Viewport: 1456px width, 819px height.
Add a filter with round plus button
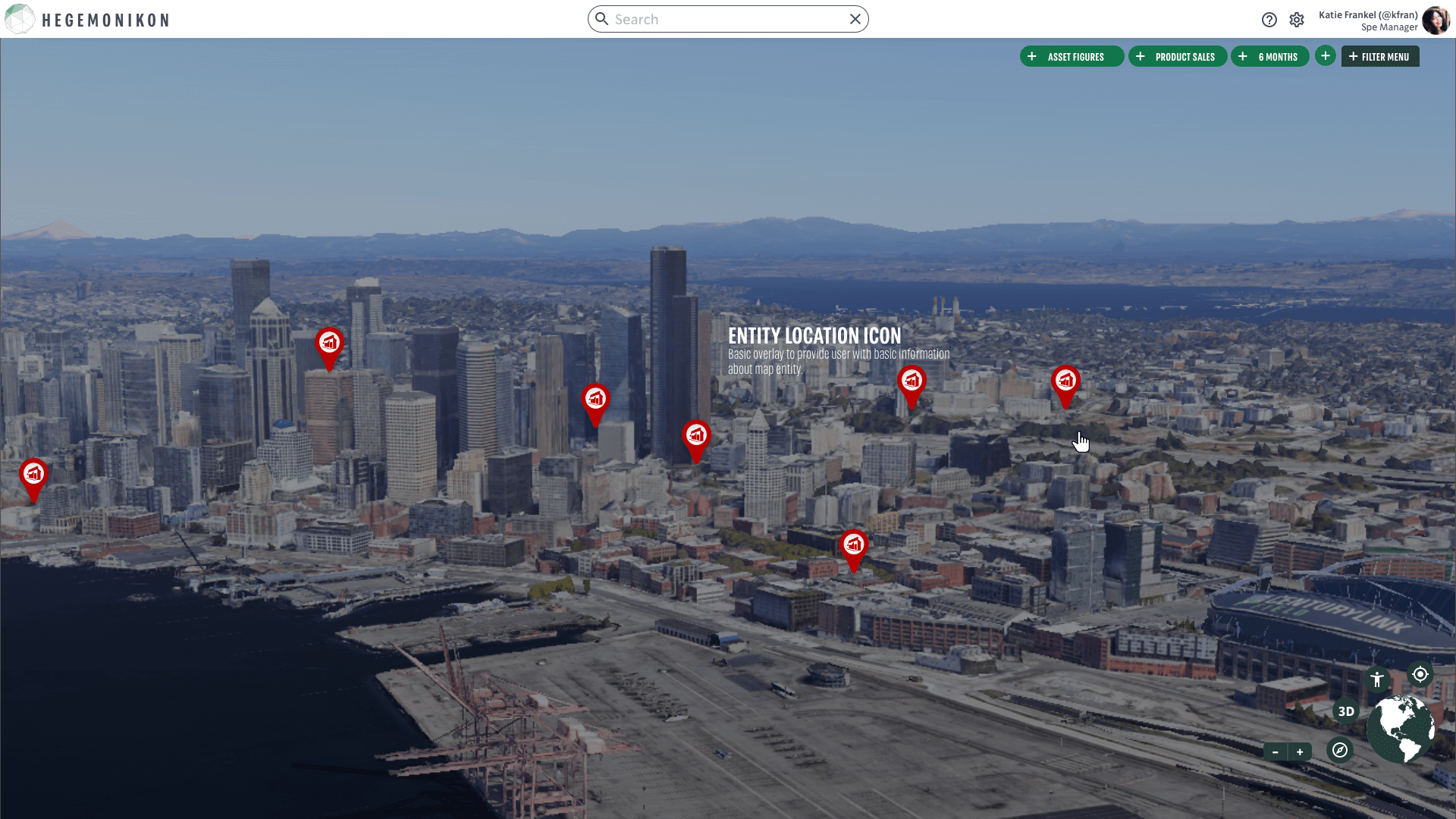click(1325, 56)
